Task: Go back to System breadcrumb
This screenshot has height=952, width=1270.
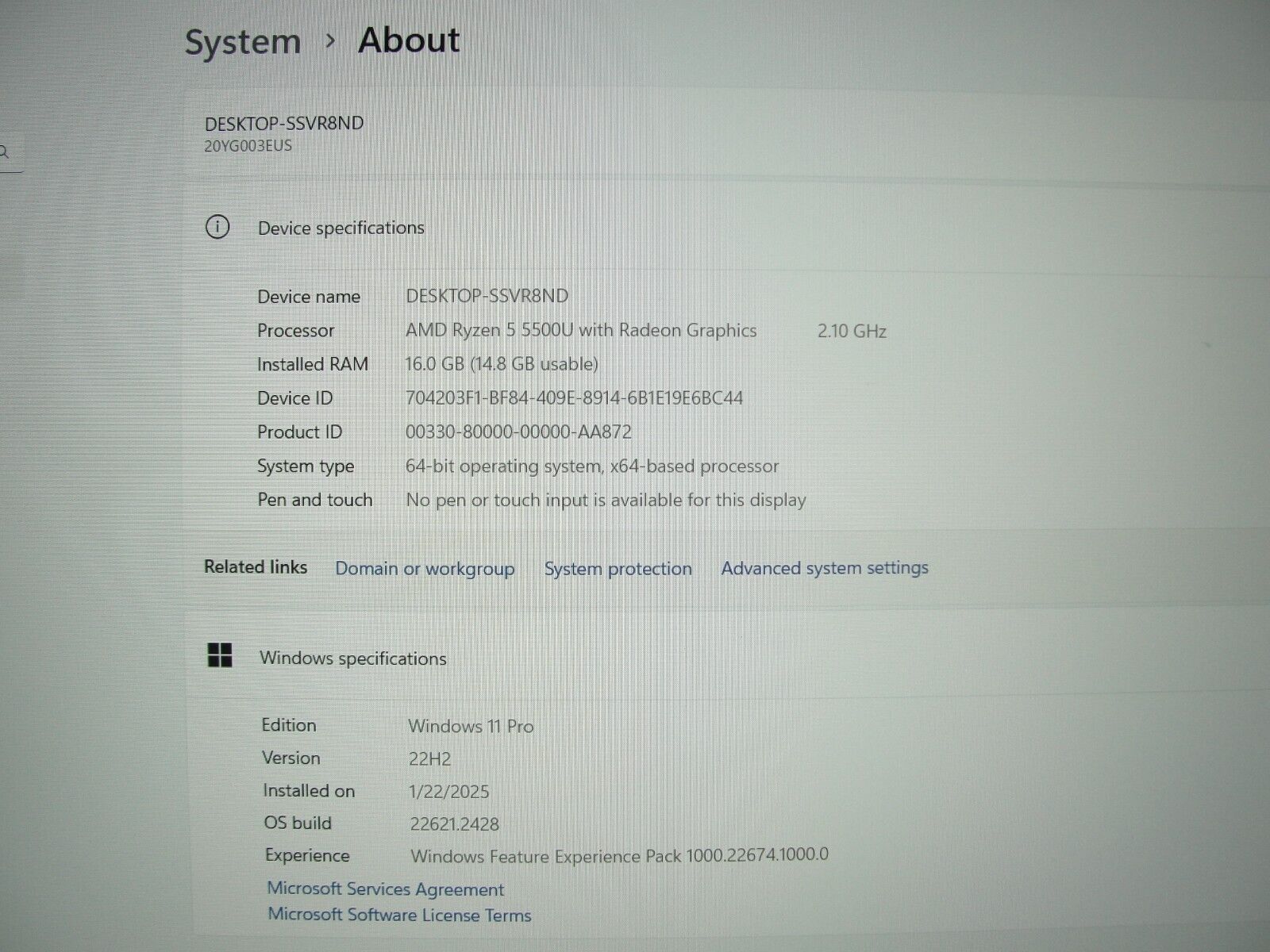Action: [x=243, y=42]
